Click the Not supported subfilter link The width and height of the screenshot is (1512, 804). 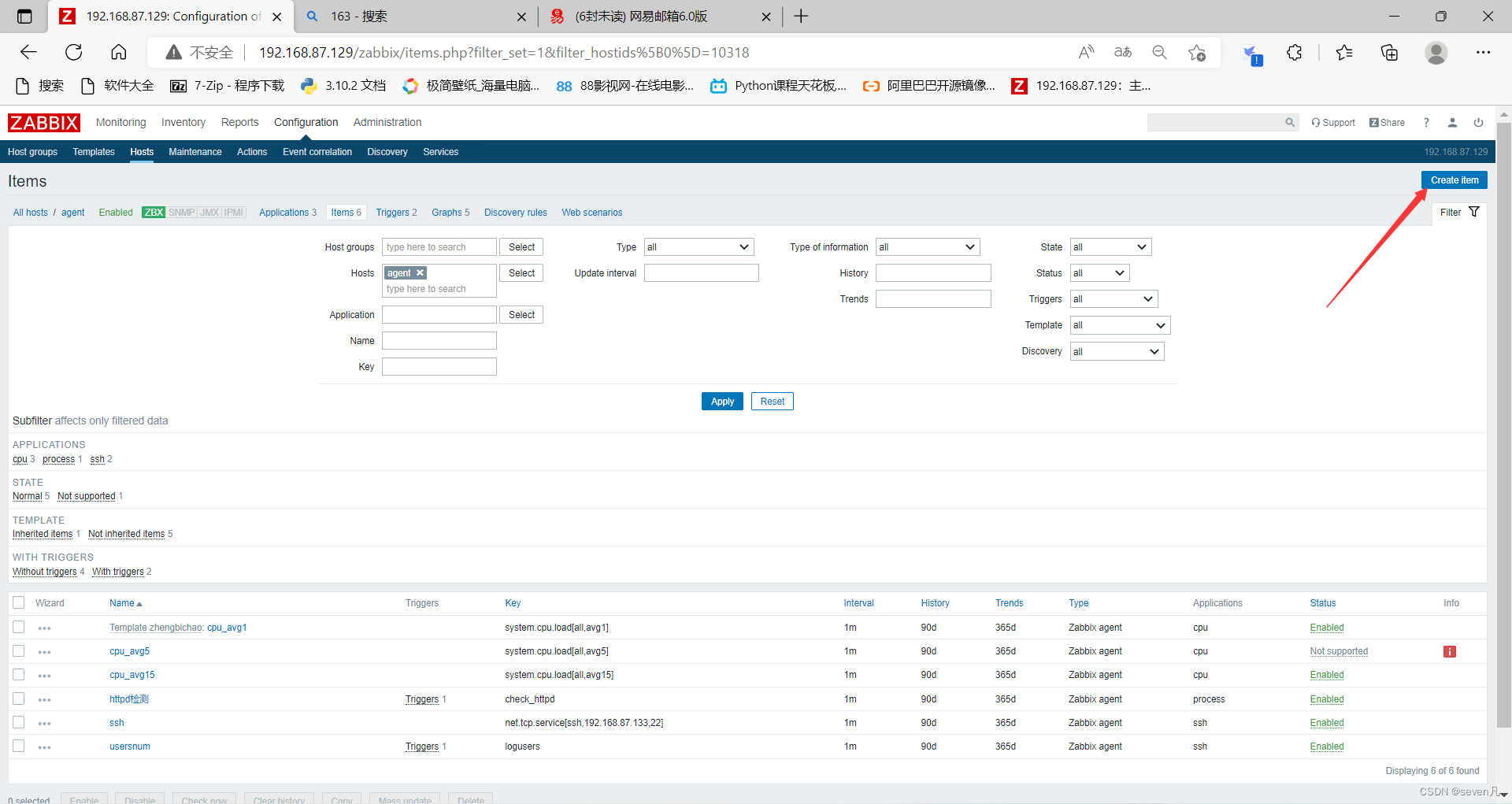(x=87, y=496)
